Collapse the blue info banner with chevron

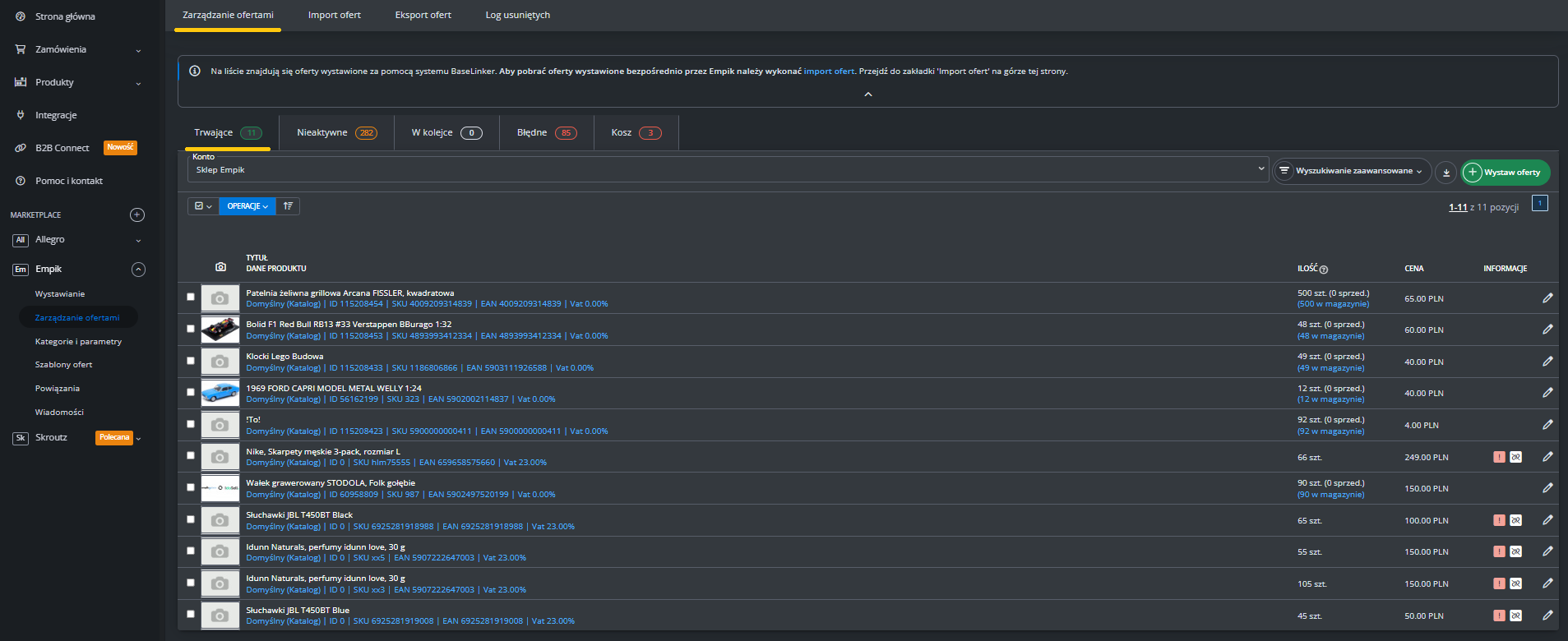coord(867,95)
